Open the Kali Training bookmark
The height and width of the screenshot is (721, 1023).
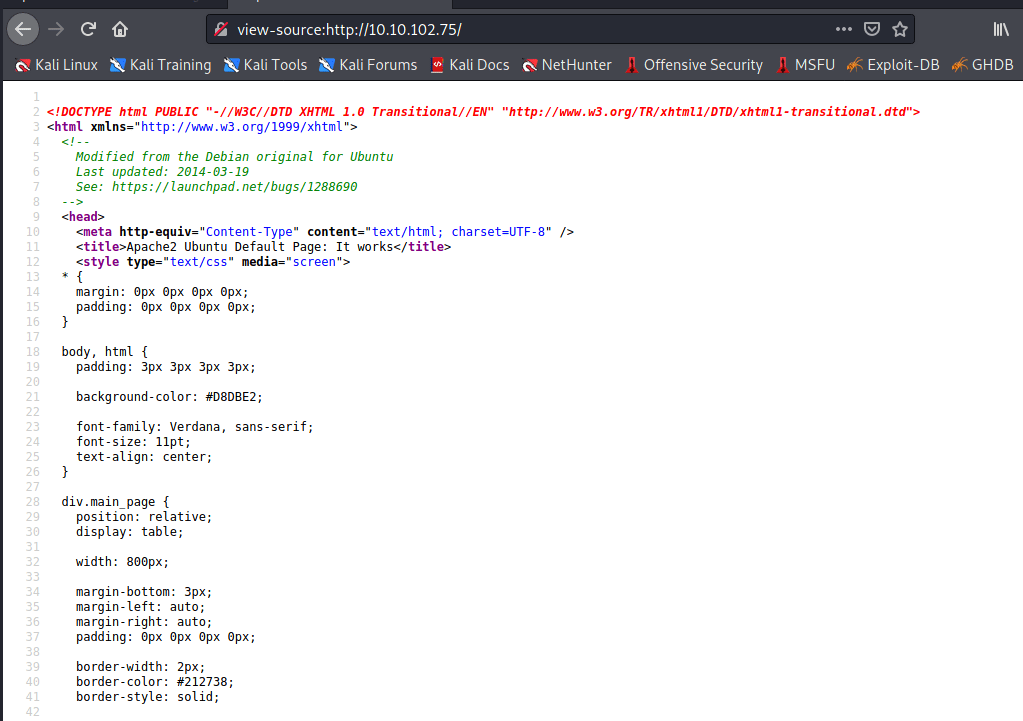(160, 65)
